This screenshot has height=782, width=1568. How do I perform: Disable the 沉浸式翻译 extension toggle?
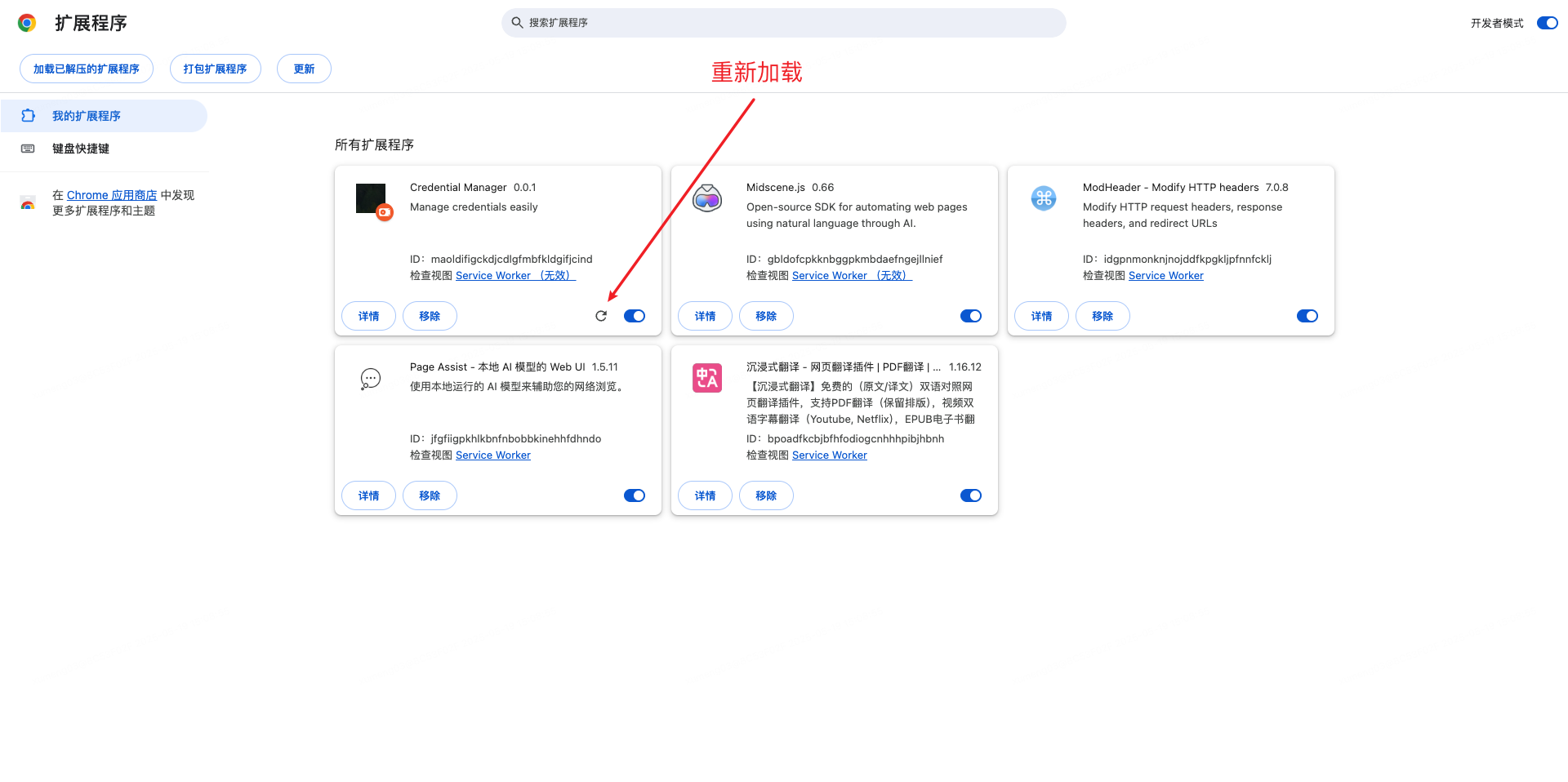click(971, 495)
